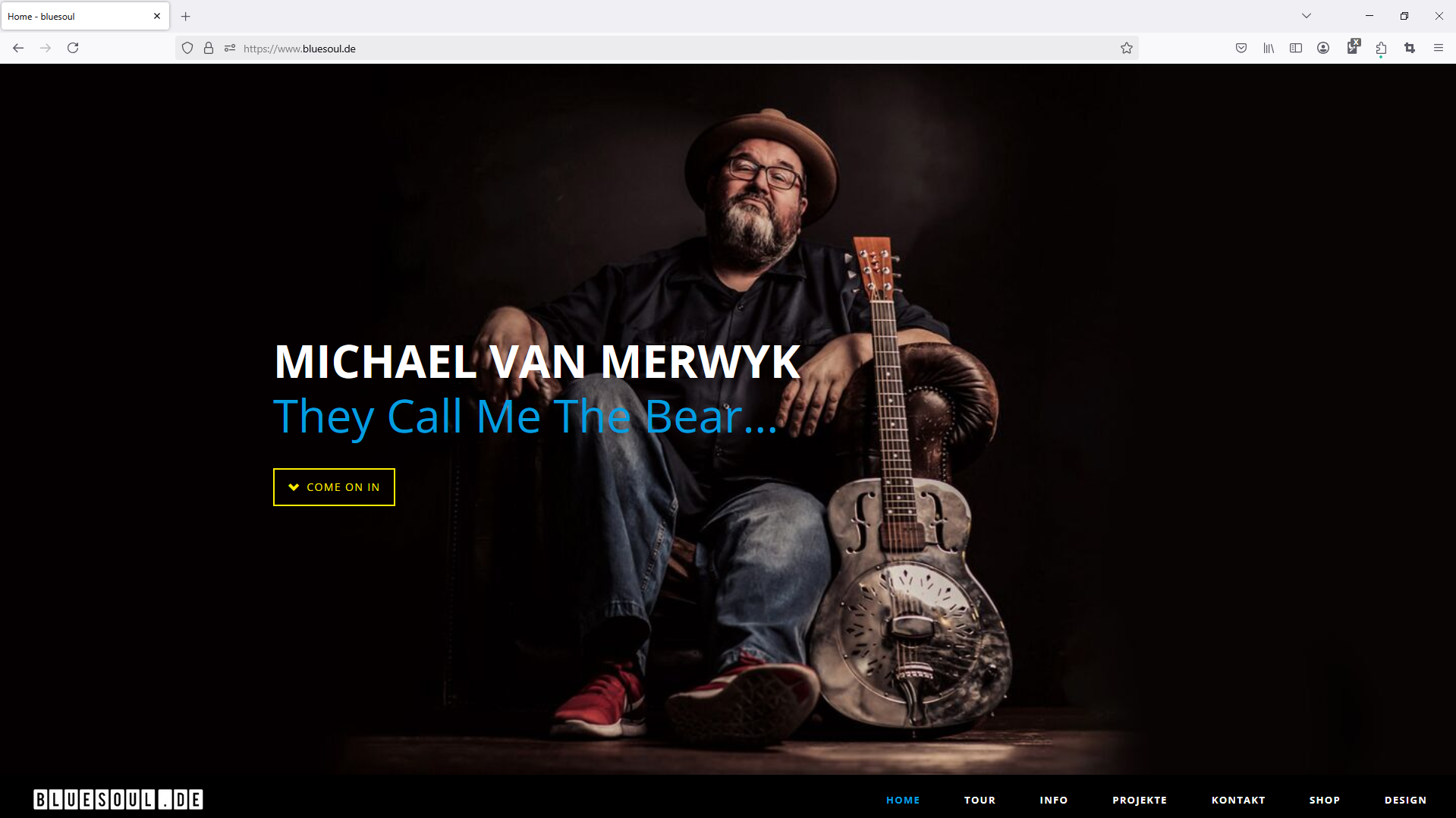Viewport: 1456px width, 818px height.
Task: Save page to Pocket icon
Action: pos(1241,48)
